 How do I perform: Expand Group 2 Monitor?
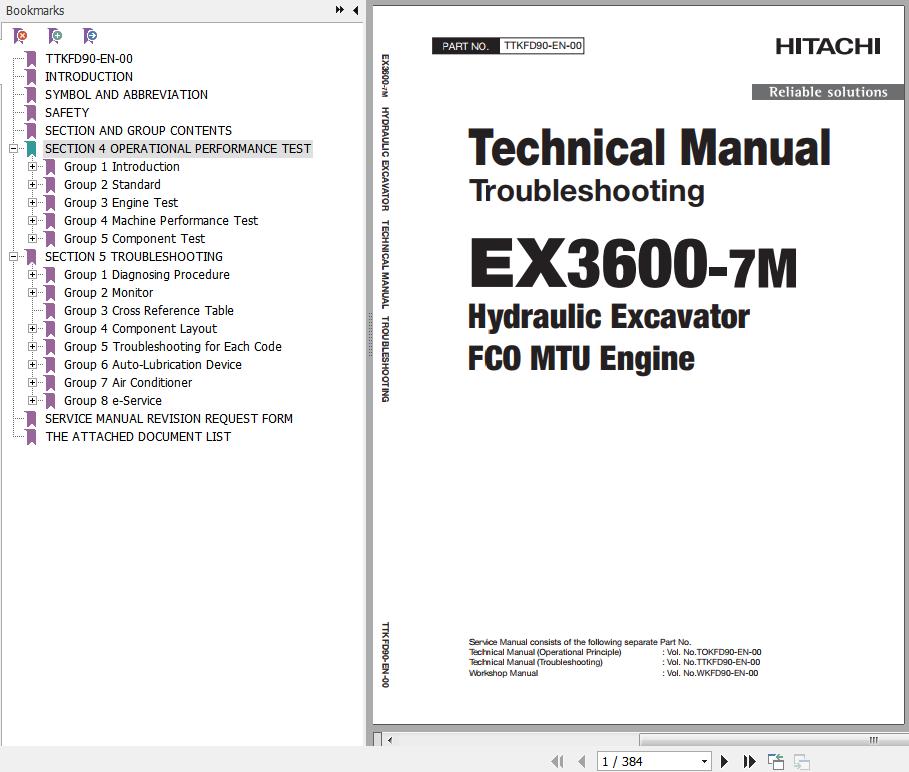coord(32,293)
